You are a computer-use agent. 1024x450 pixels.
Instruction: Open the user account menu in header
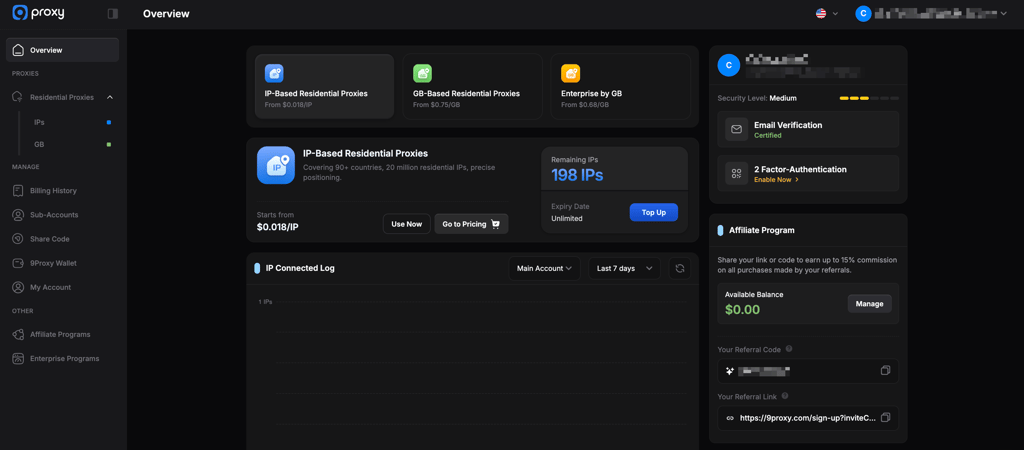point(932,13)
